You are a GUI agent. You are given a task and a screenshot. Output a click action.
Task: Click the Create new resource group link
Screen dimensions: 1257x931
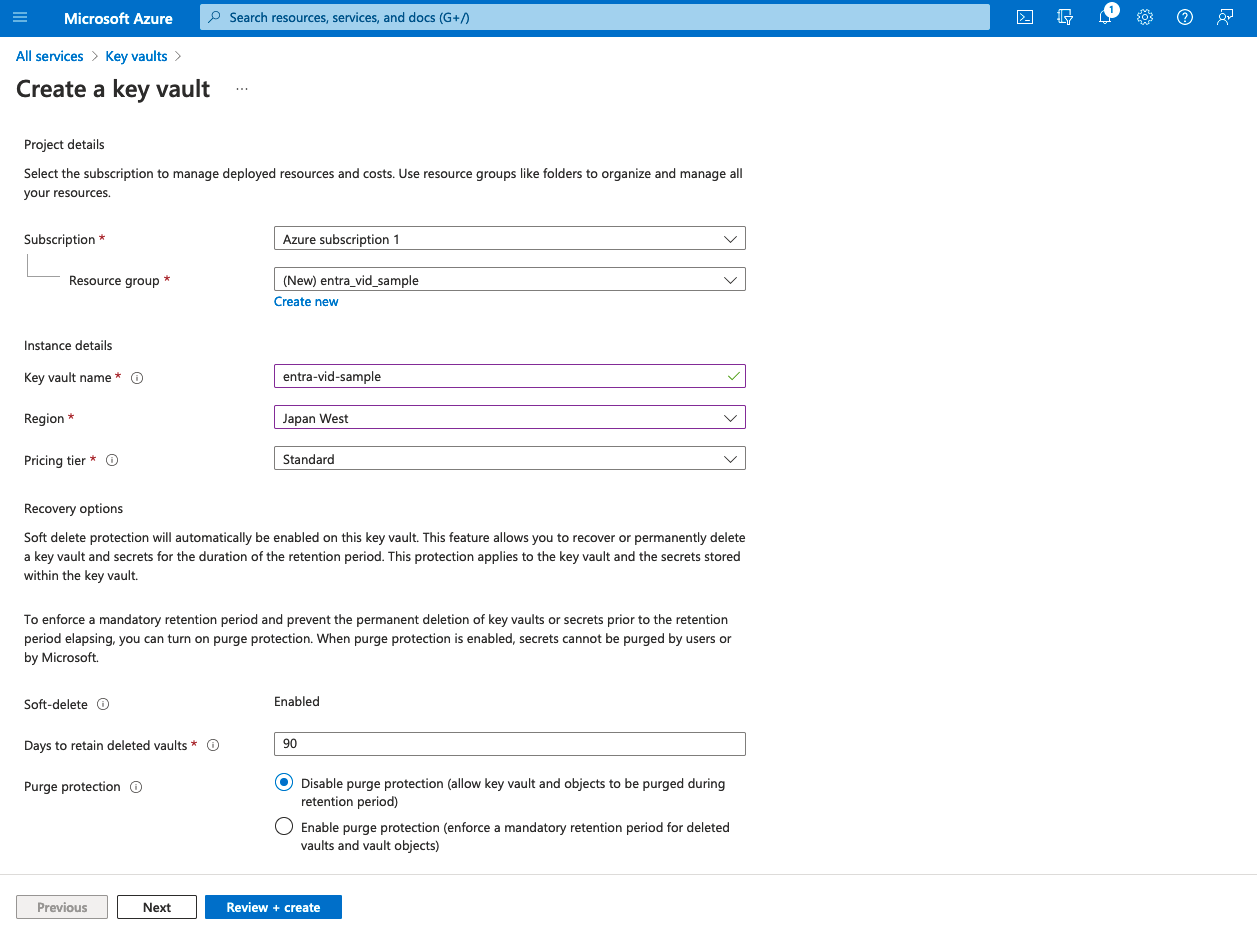[x=306, y=302]
